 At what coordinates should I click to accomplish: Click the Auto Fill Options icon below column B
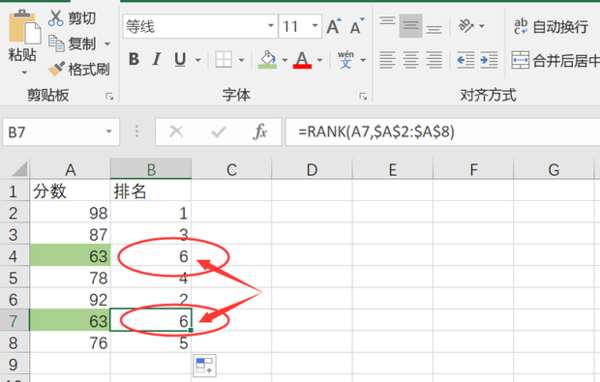[204, 365]
